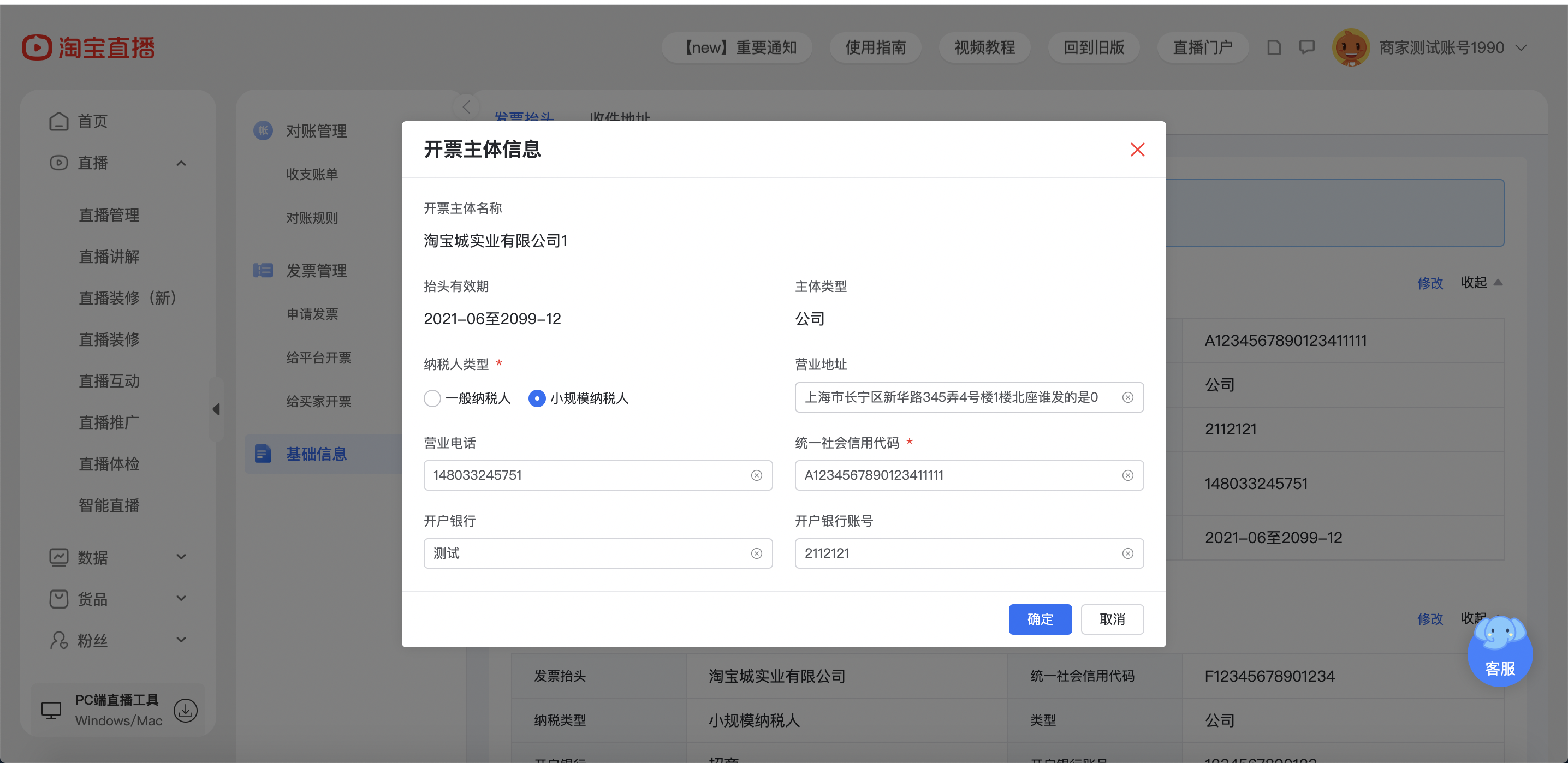
Task: Open 直播推广 in the sidebar
Action: (109, 422)
